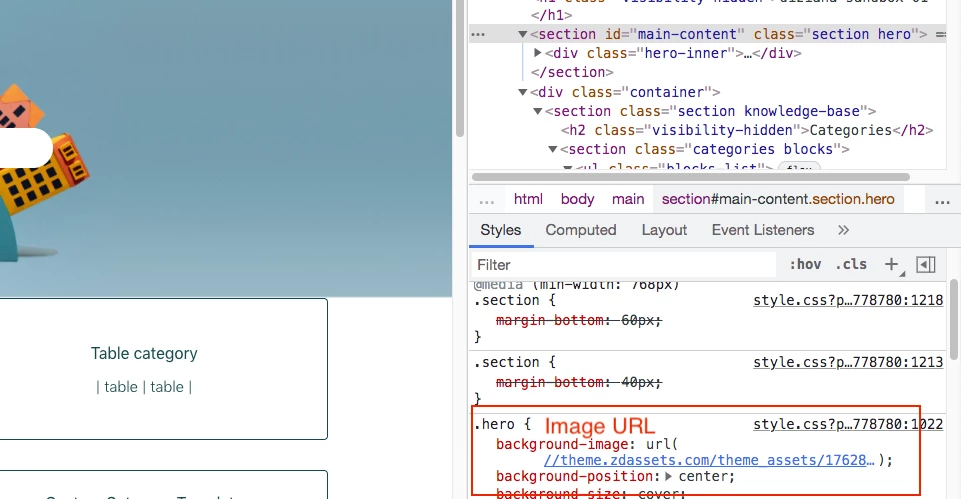
Task: Select the closing </section> tag line
Action: [x=572, y=72]
